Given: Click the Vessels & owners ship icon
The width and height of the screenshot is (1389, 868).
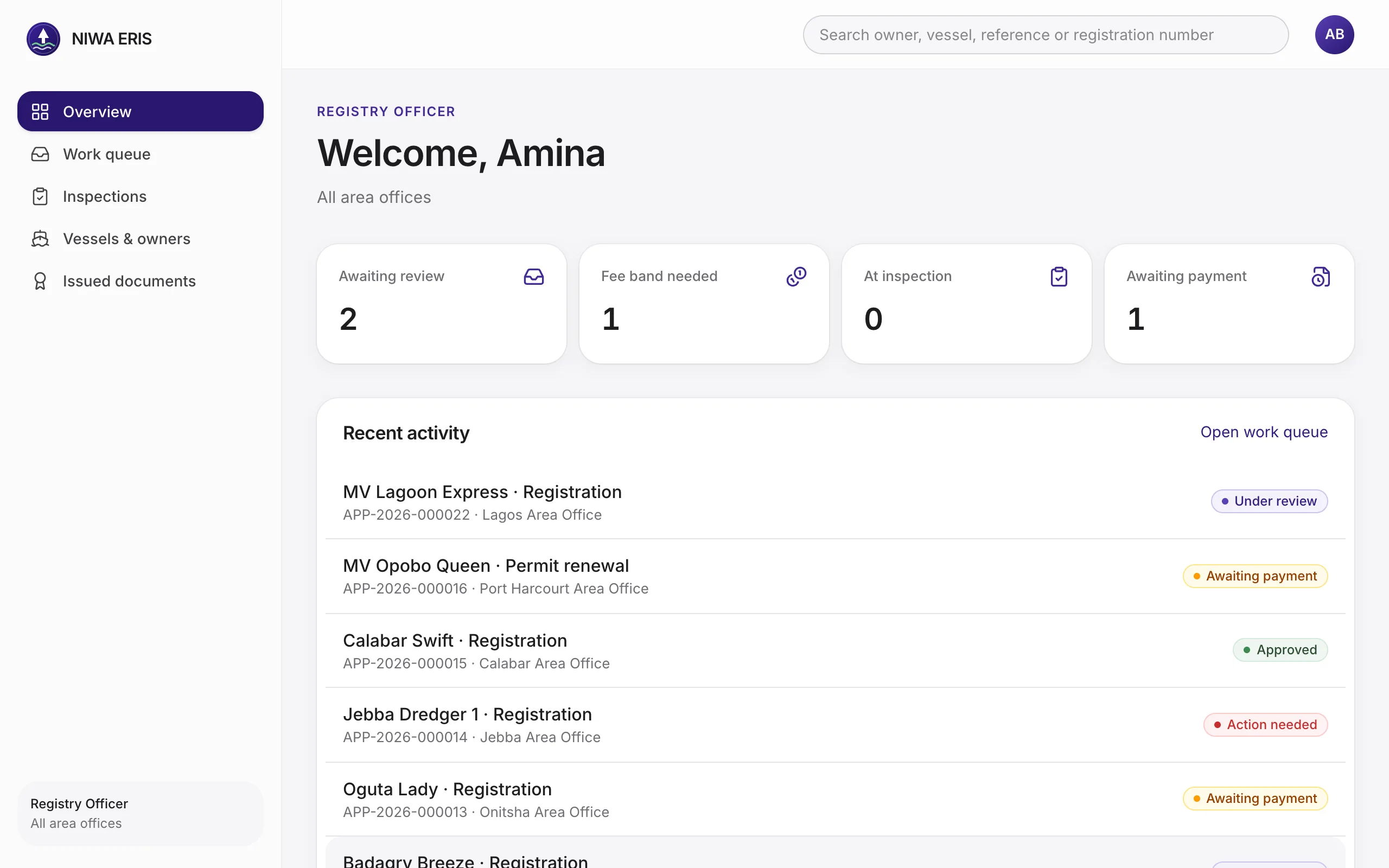Looking at the screenshot, I should [x=40, y=239].
